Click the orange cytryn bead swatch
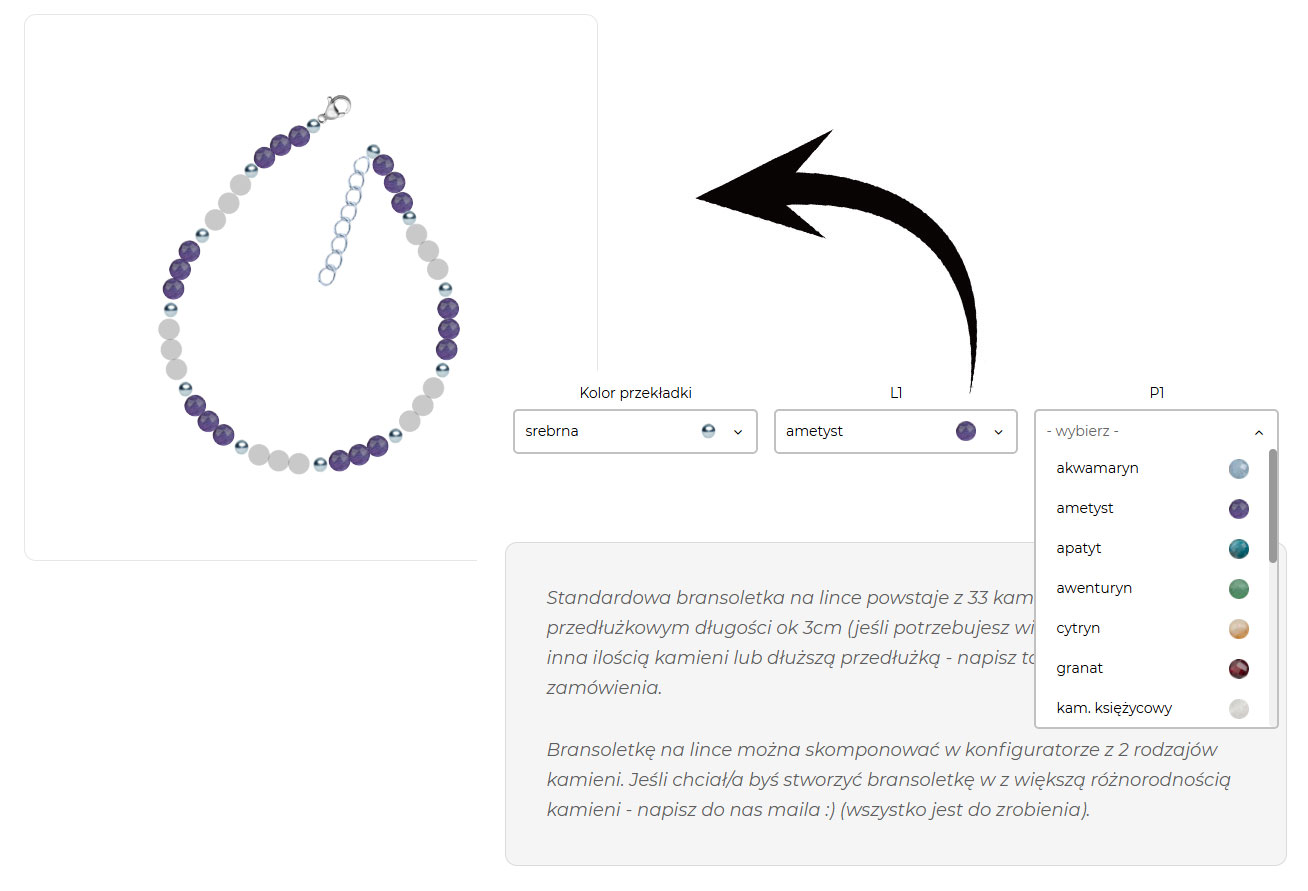 click(x=1239, y=628)
